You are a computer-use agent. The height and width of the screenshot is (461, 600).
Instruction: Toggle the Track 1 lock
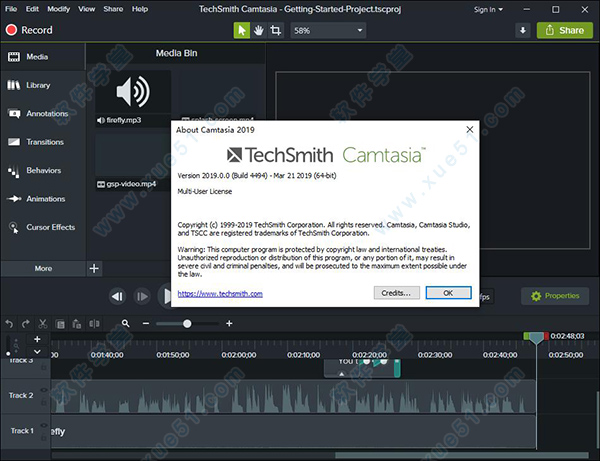point(44,437)
